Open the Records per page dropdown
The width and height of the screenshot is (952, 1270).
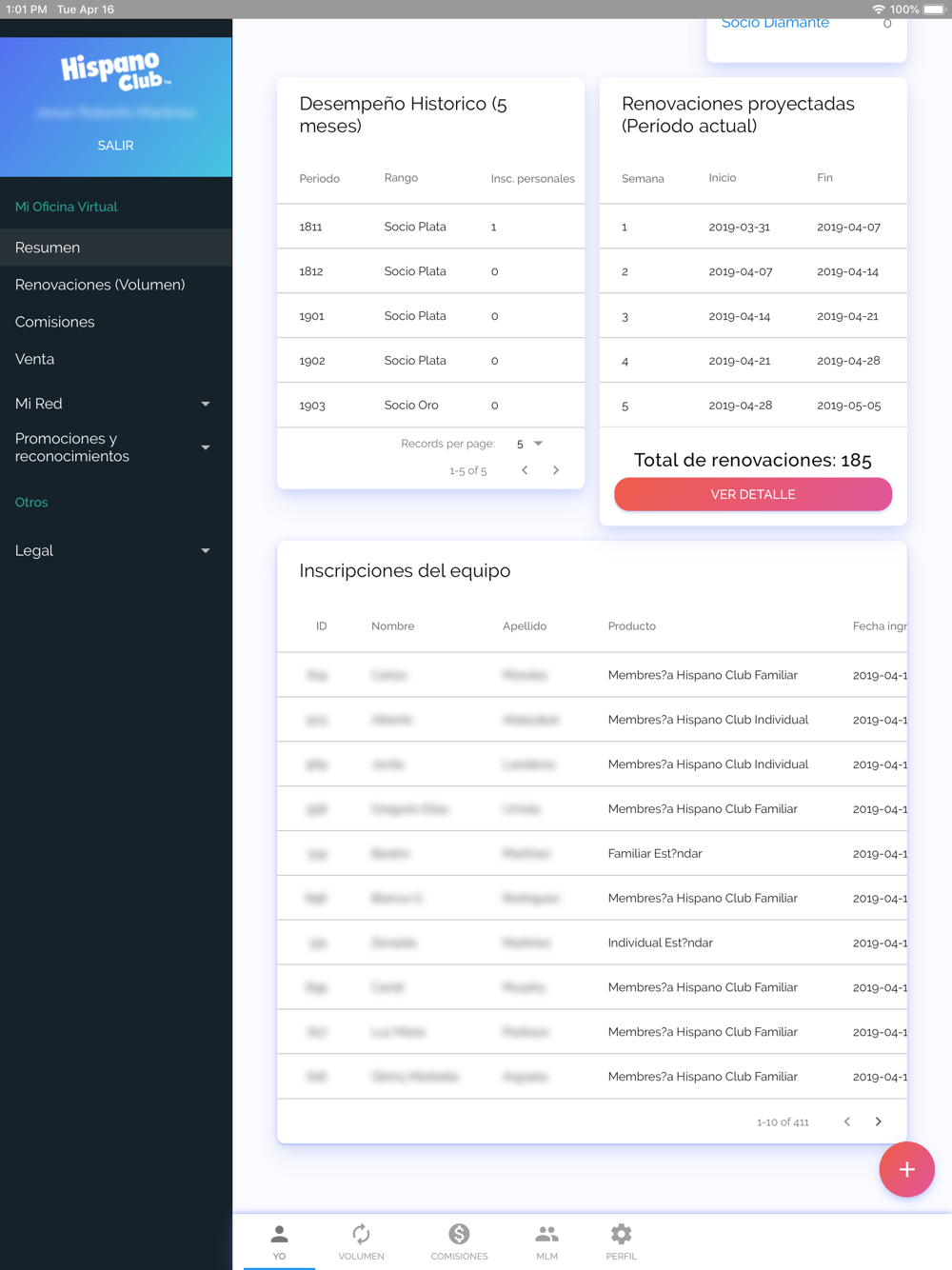pyautogui.click(x=529, y=444)
